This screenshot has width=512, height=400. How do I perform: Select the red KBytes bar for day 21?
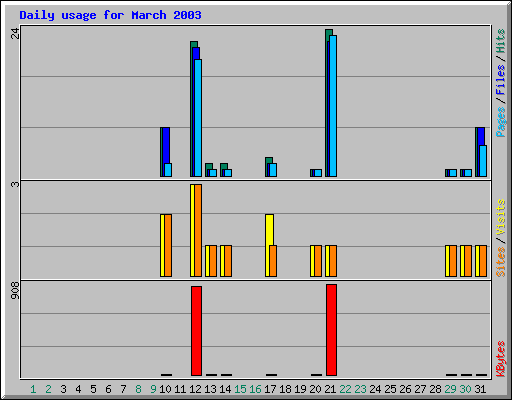[x=331, y=330]
